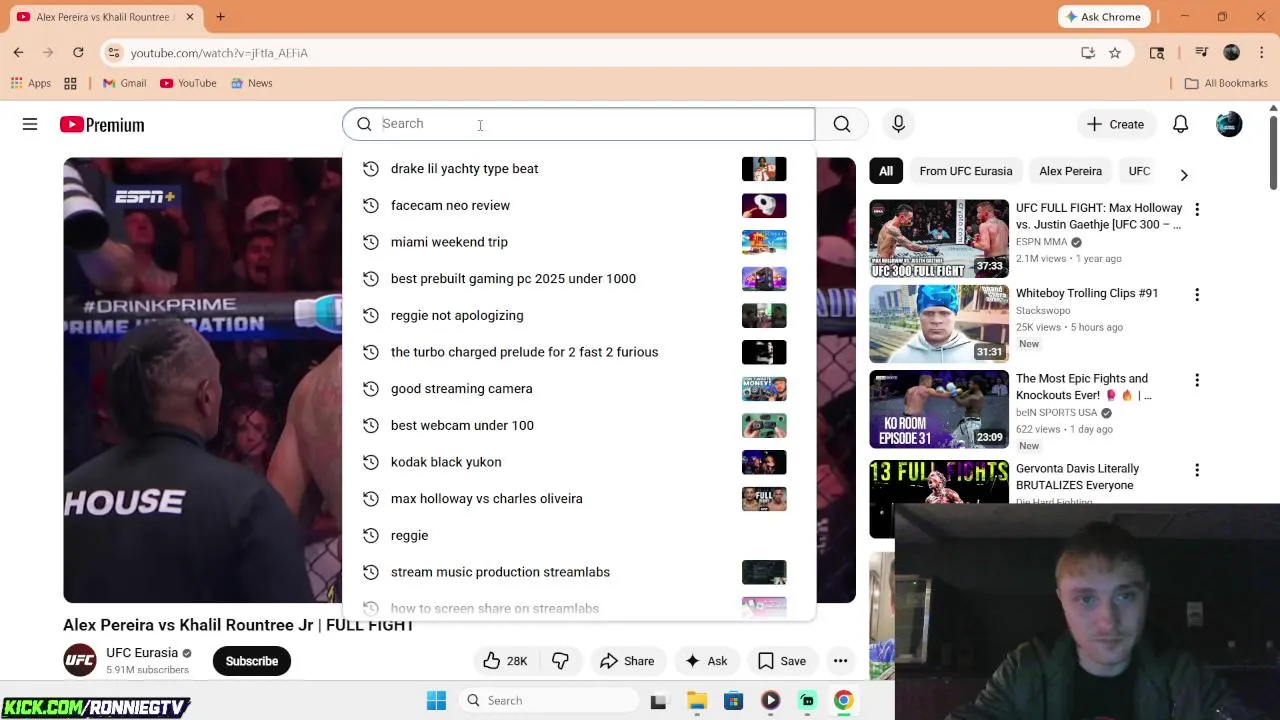Open All Bookmarks folder
Viewport: 1280px width, 720px height.
pyautogui.click(x=1226, y=83)
